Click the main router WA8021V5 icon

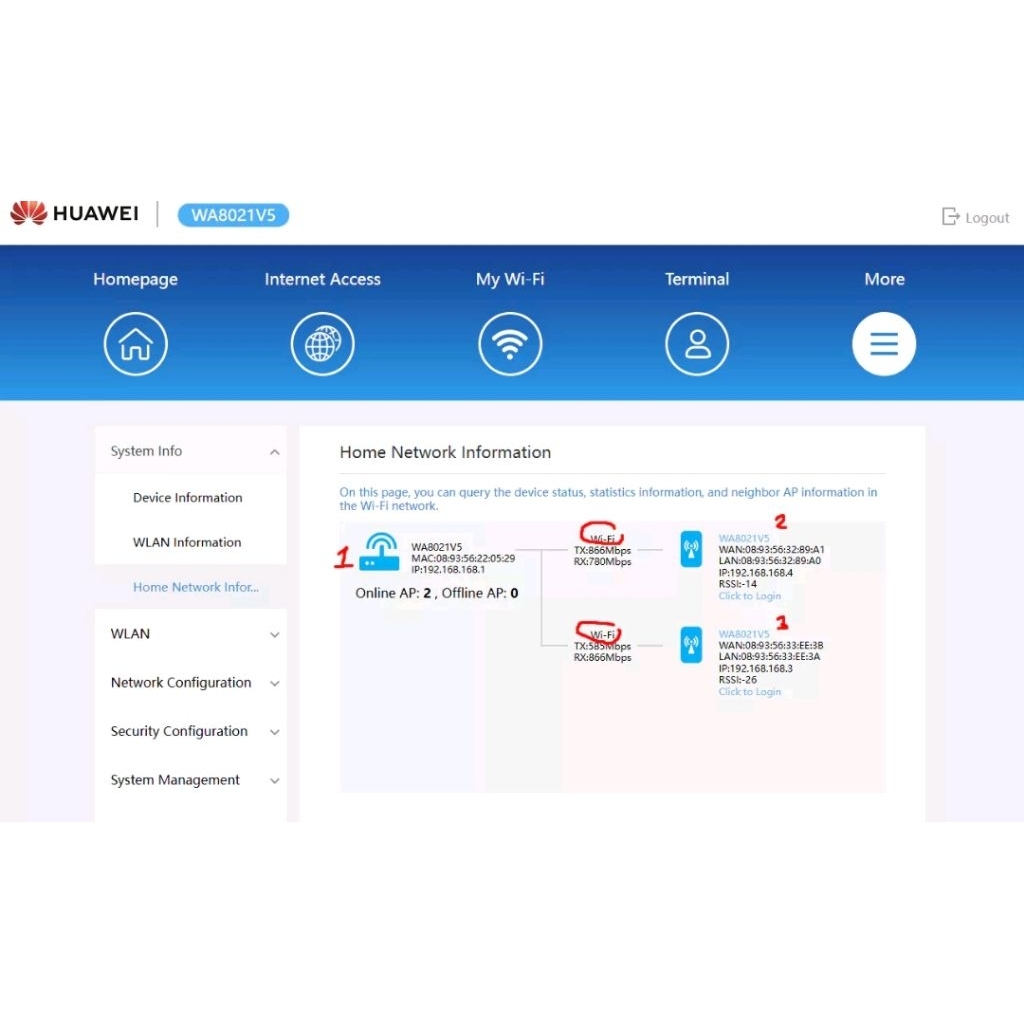coord(379,552)
